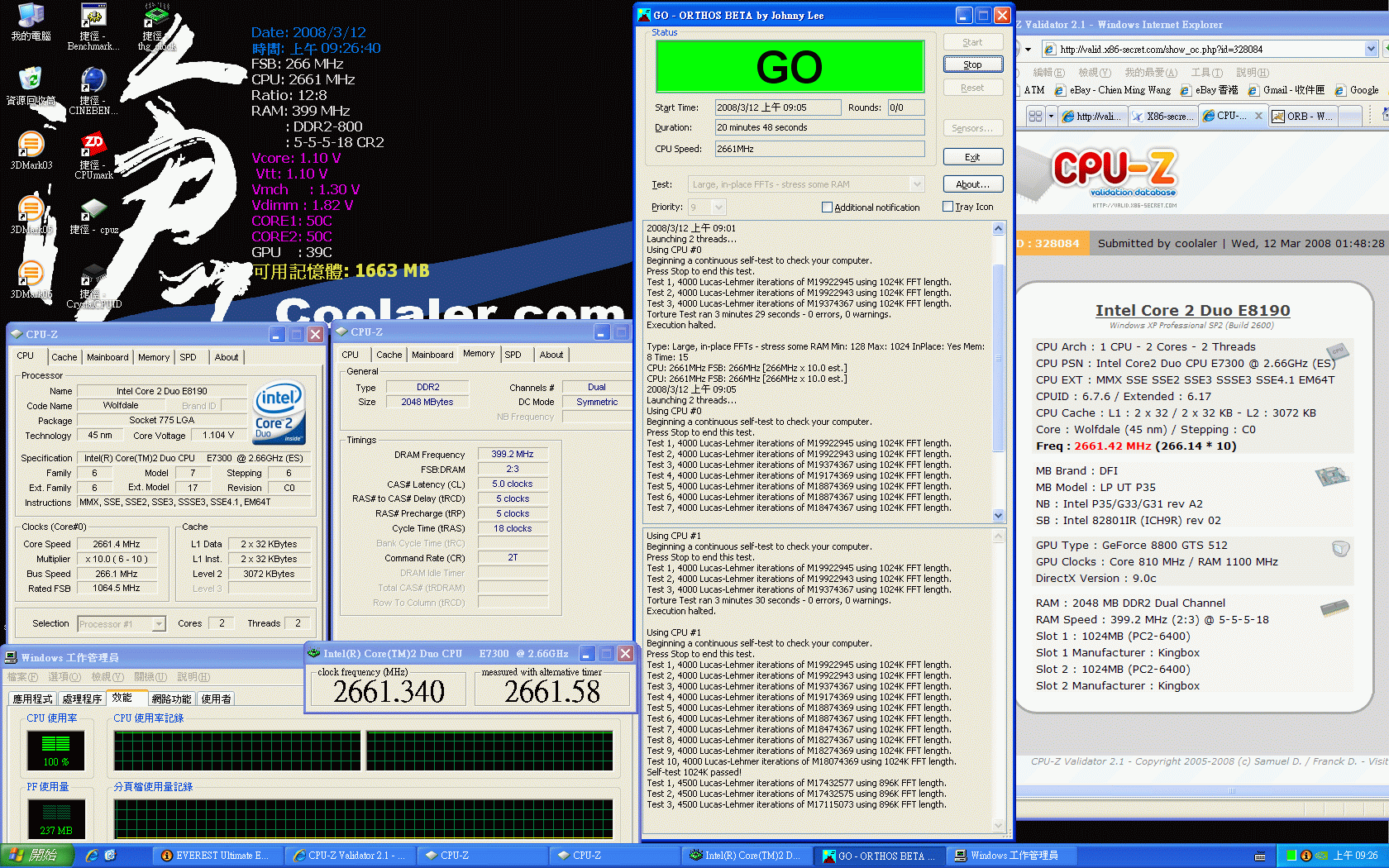
Task: Click the Stop button in Orthos
Action: (x=972, y=64)
